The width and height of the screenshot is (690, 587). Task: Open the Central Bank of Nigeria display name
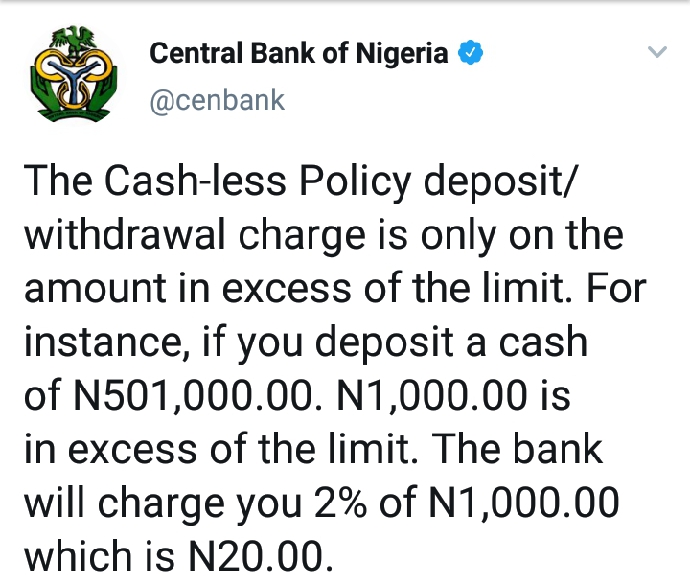(x=298, y=53)
